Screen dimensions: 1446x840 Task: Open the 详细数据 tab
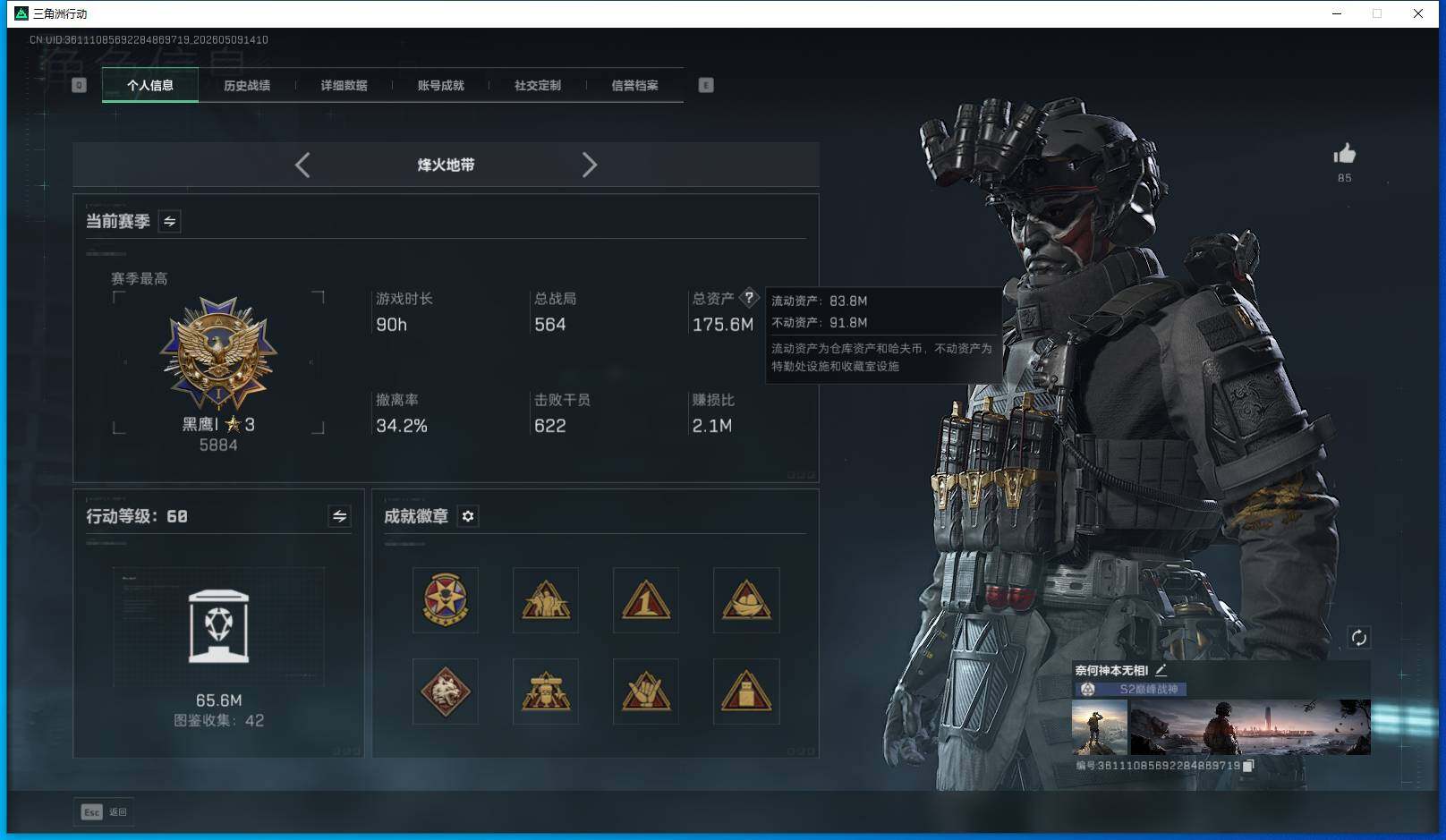click(344, 86)
